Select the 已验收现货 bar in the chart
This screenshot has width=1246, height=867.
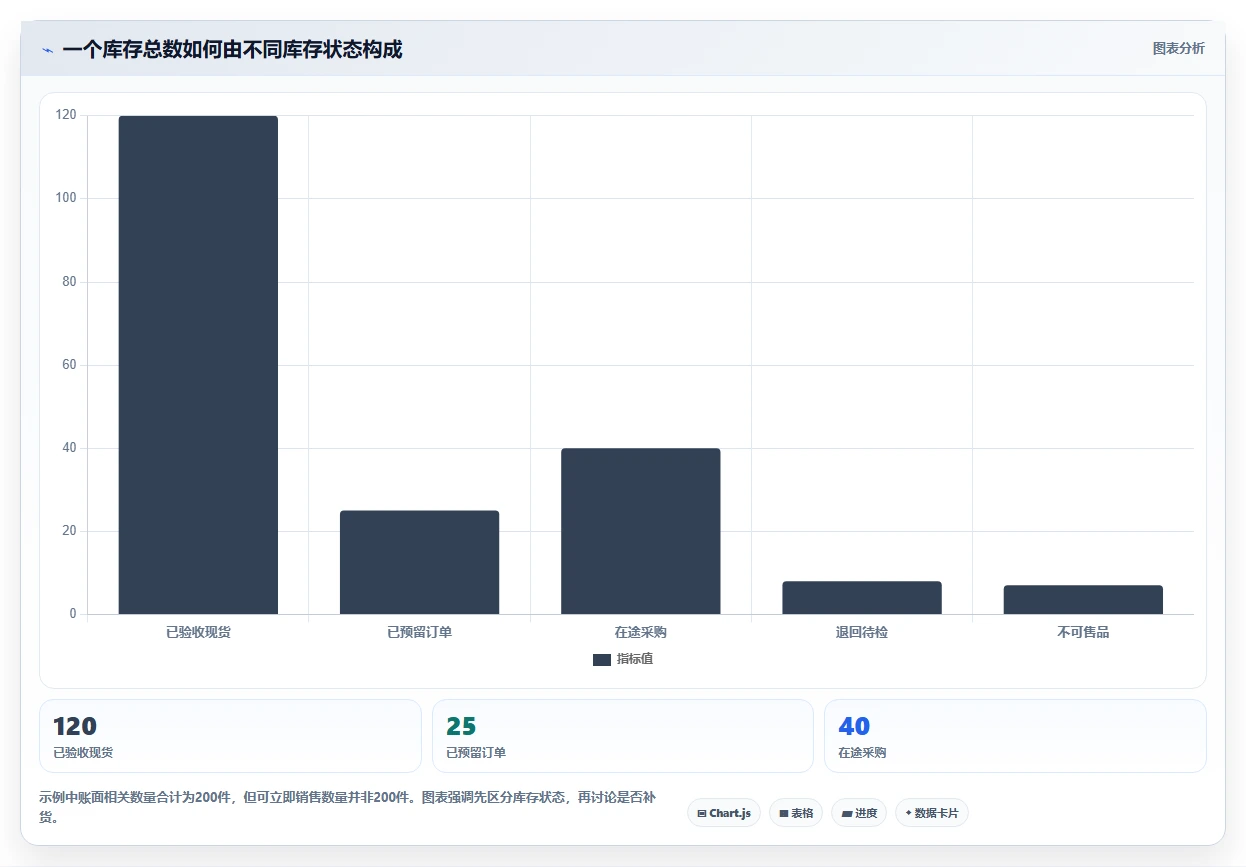(x=198, y=365)
